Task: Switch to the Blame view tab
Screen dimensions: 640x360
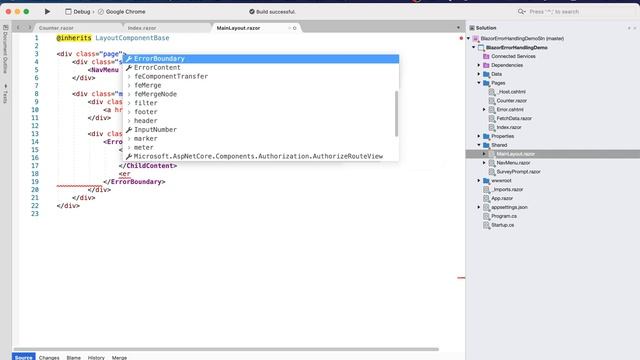Action: pyautogui.click(x=73, y=358)
